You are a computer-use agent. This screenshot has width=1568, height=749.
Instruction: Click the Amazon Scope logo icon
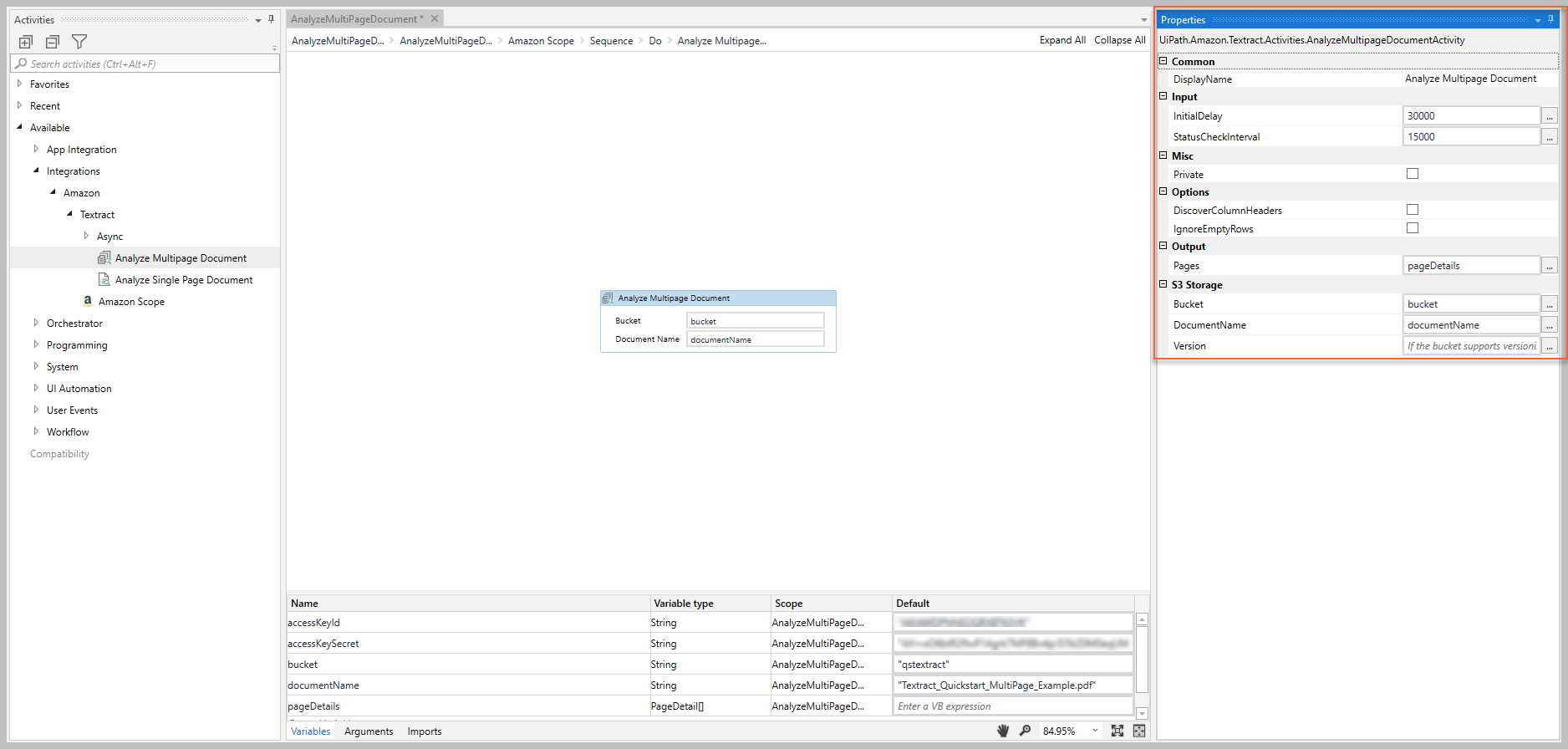pyautogui.click(x=88, y=301)
